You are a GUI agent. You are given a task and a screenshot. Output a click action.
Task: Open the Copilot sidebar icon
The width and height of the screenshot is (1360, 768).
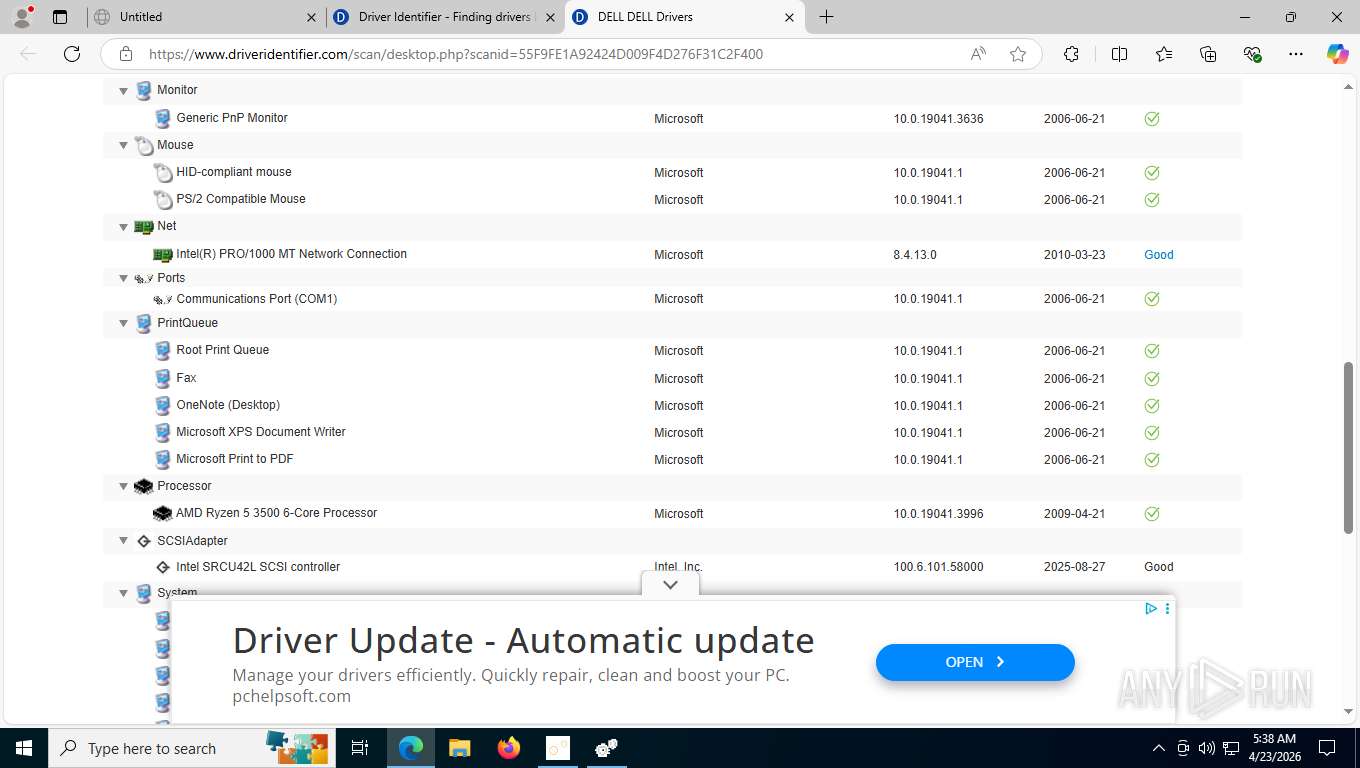[x=1337, y=54]
